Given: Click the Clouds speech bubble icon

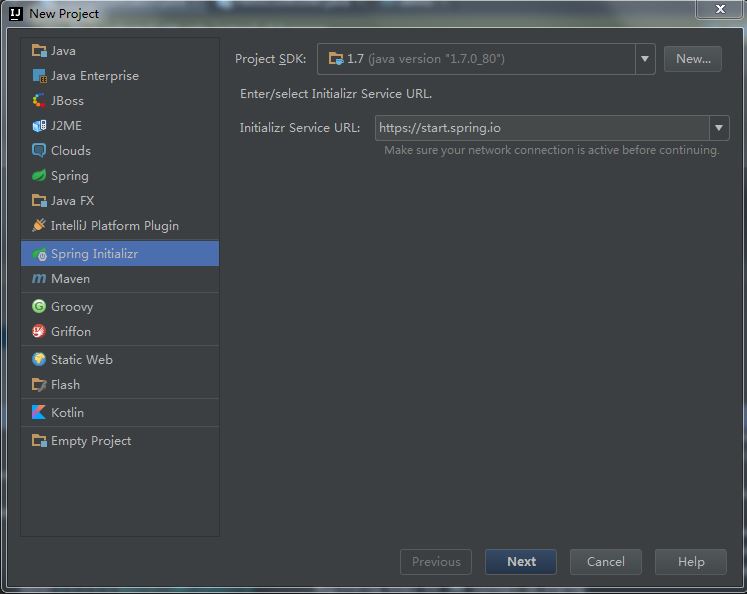Looking at the screenshot, I should point(39,151).
